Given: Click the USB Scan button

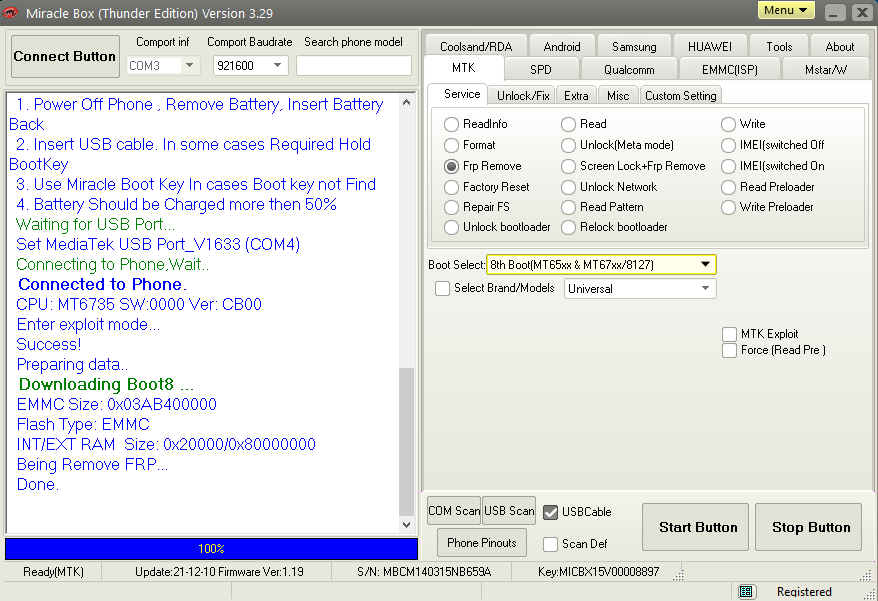Looking at the screenshot, I should (x=509, y=511).
